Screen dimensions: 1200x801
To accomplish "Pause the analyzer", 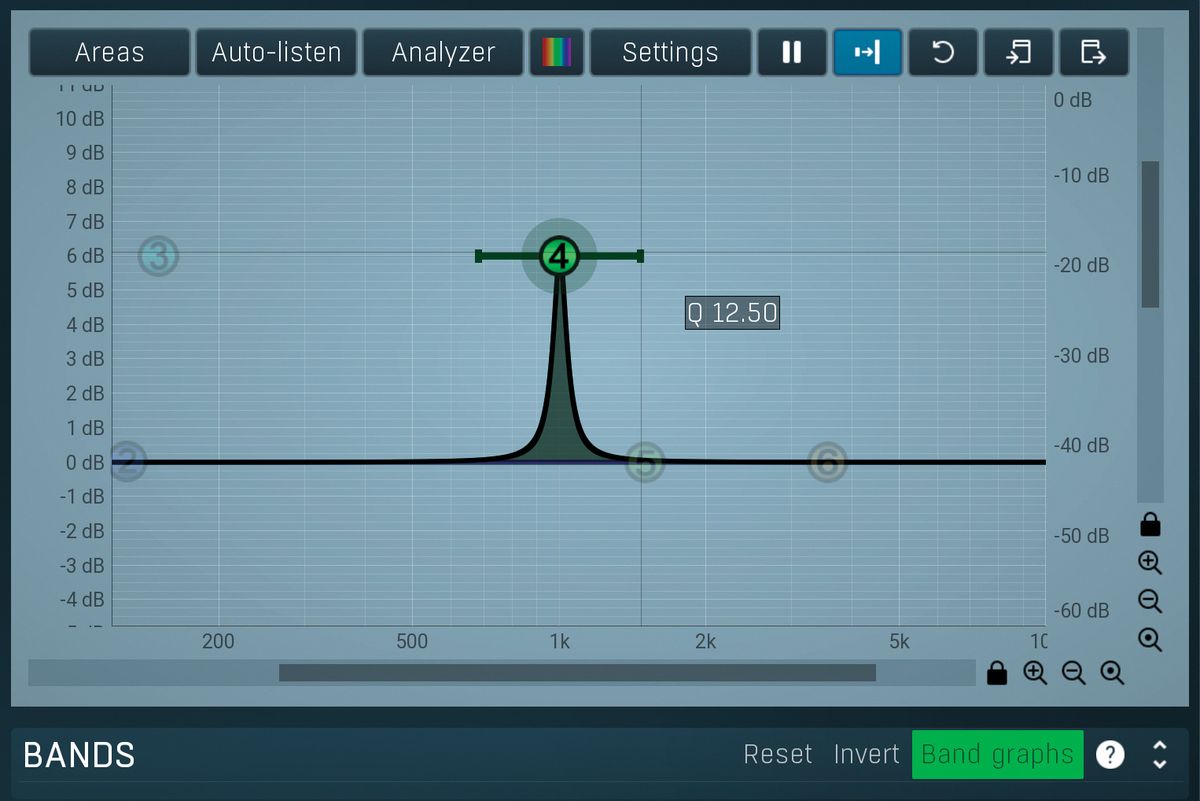I will tap(792, 52).
